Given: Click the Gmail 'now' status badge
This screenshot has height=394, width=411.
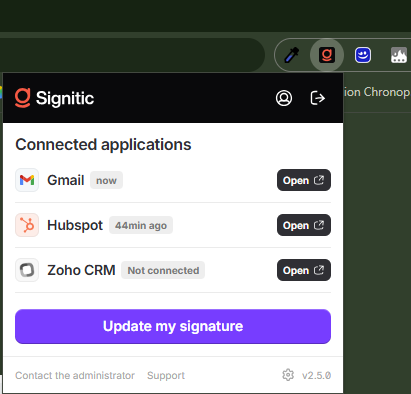Looking at the screenshot, I should pos(106,180).
